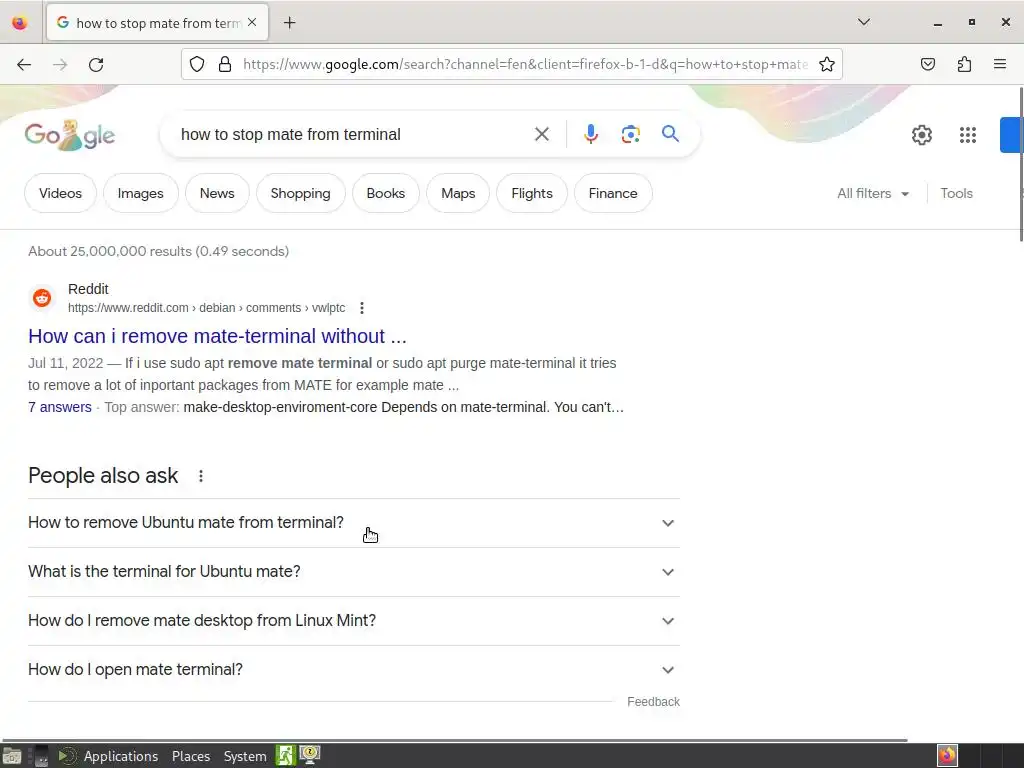Expand 'How do I remove mate desktop from Linux Mint?'

pyautogui.click(x=353, y=621)
